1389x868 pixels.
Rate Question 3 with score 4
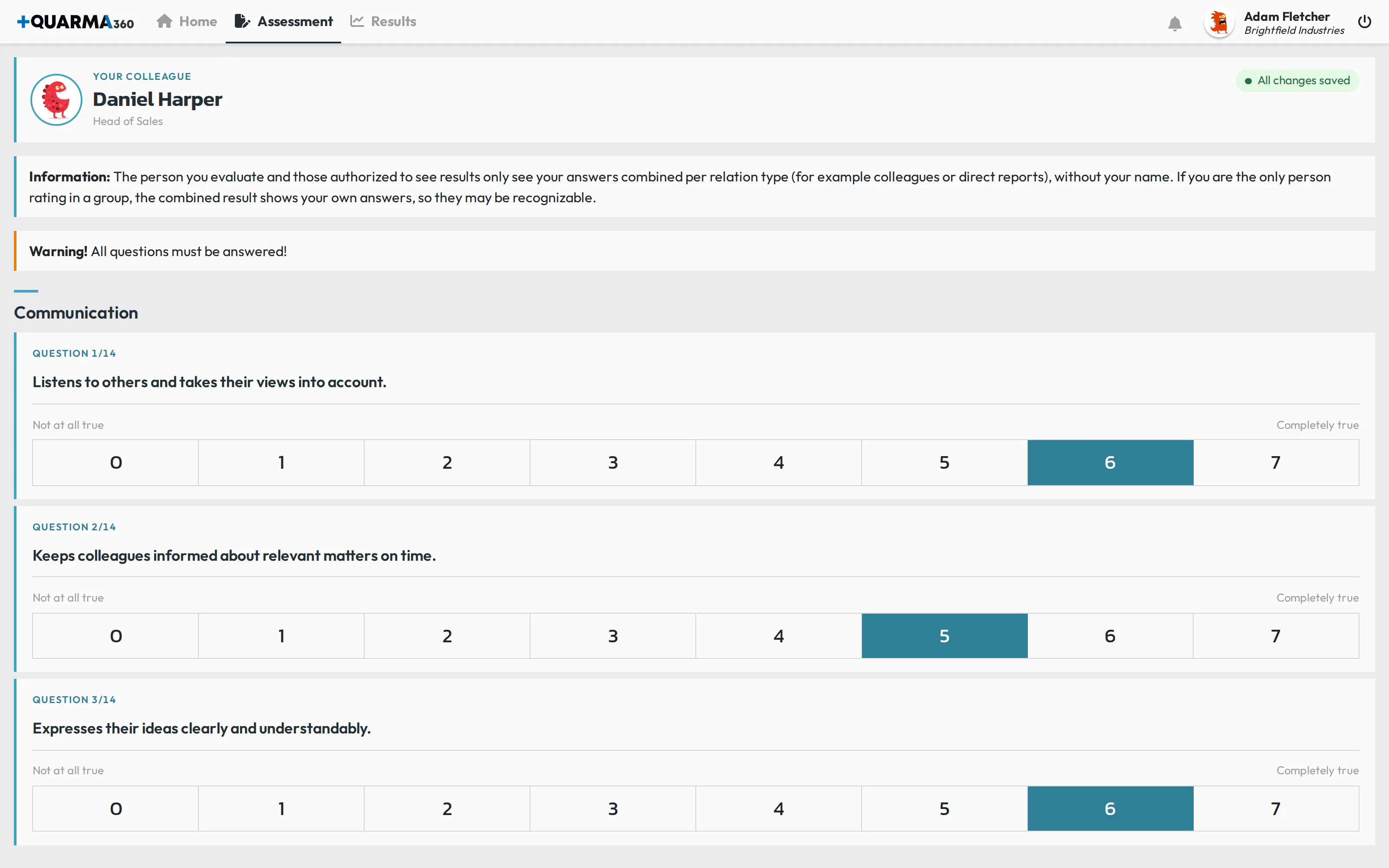[x=779, y=809]
